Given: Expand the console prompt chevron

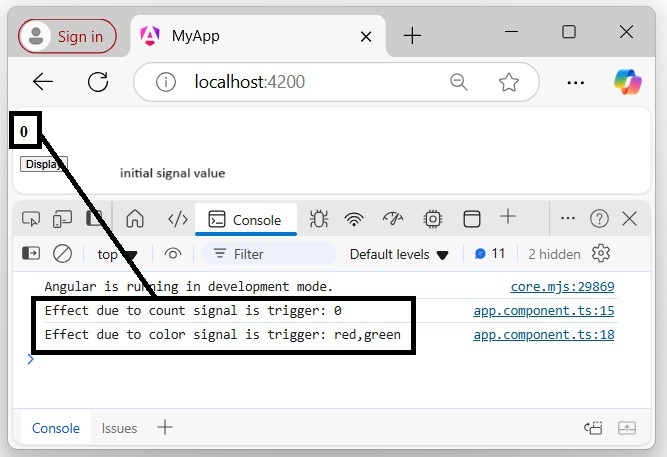Looking at the screenshot, I should coord(30,359).
